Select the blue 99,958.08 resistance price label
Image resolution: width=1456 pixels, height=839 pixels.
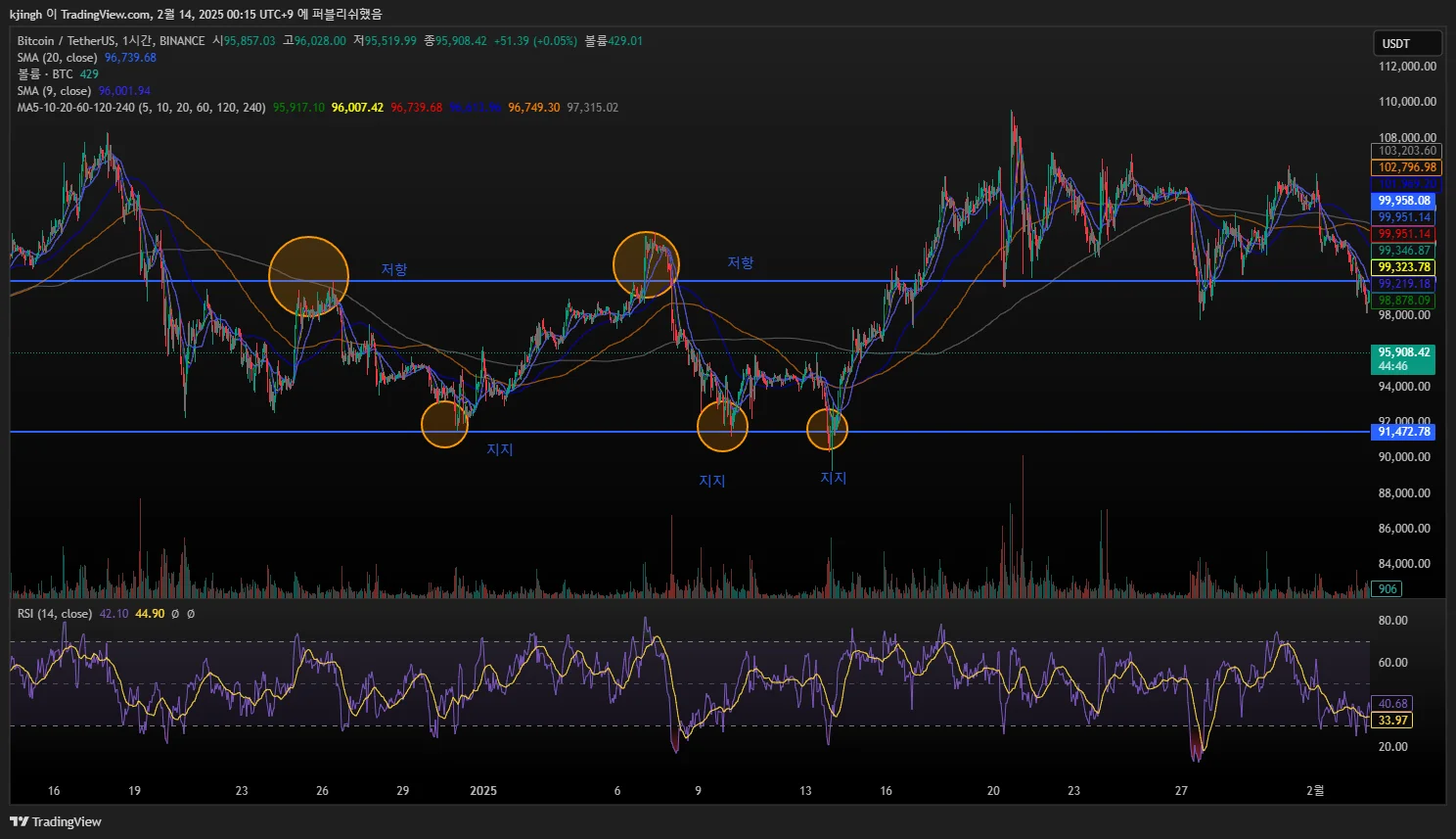click(x=1403, y=201)
